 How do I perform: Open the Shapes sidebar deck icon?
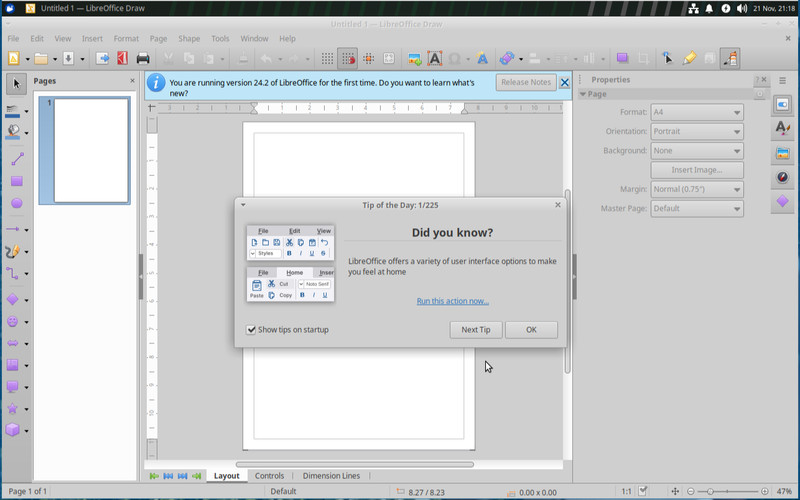point(783,202)
